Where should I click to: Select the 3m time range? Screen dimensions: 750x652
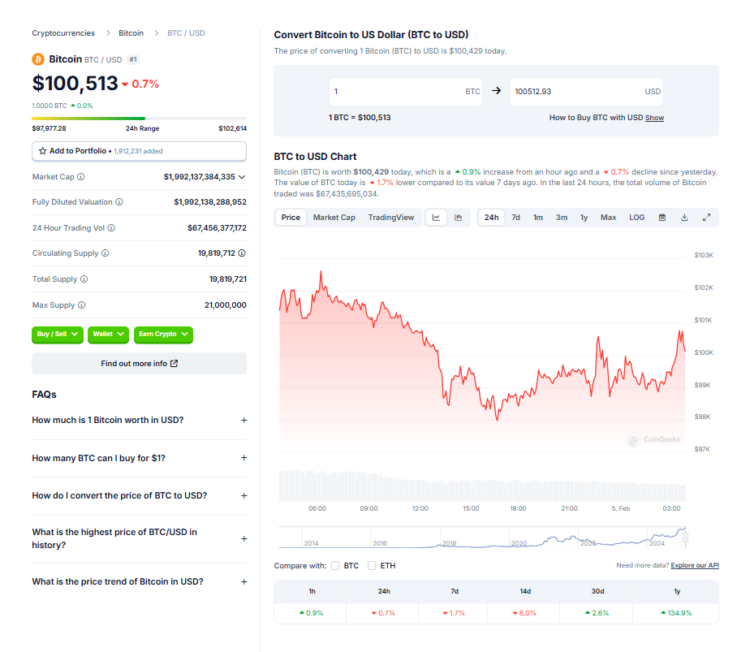click(562, 218)
